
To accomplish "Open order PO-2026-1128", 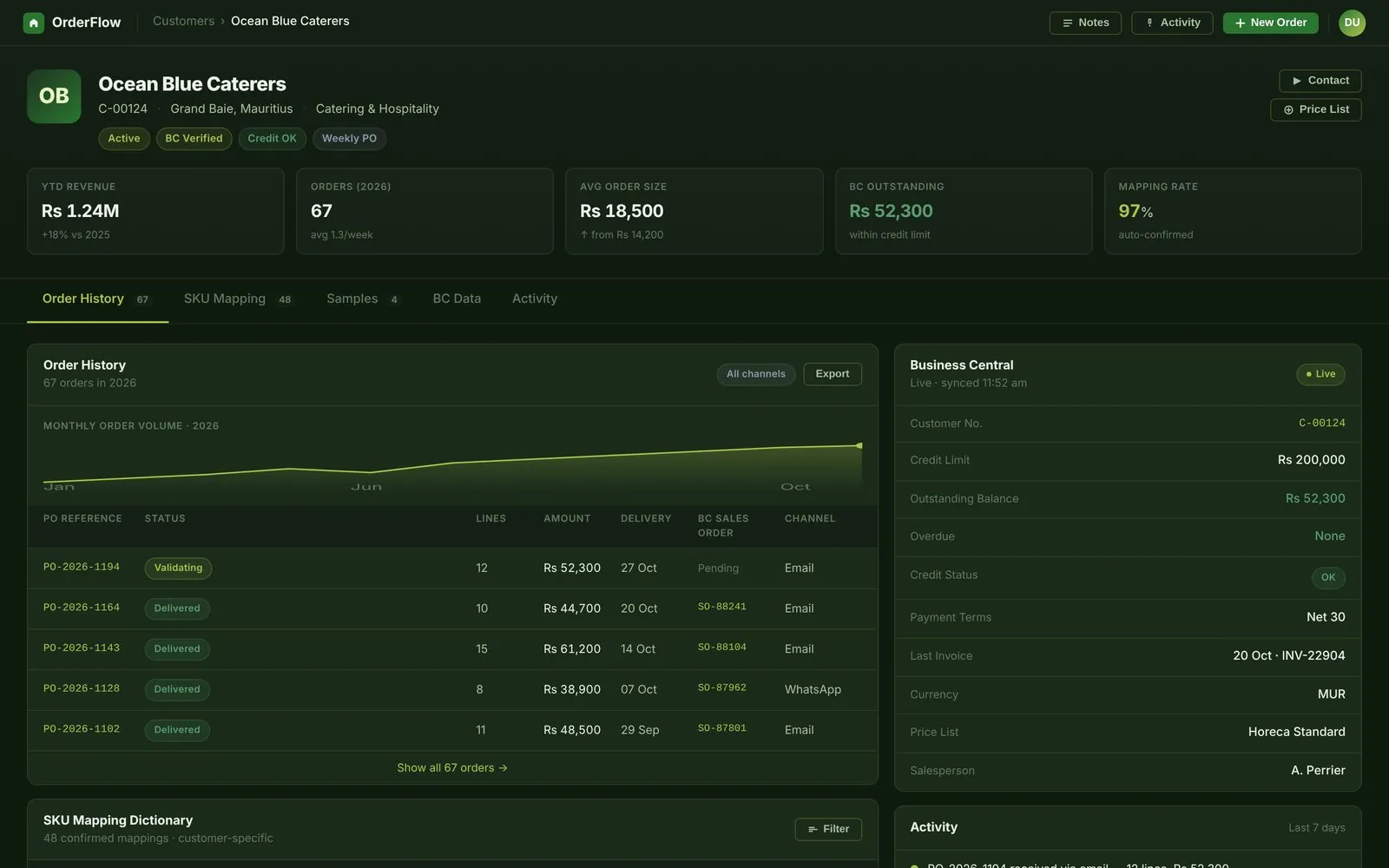I will 82,688.
